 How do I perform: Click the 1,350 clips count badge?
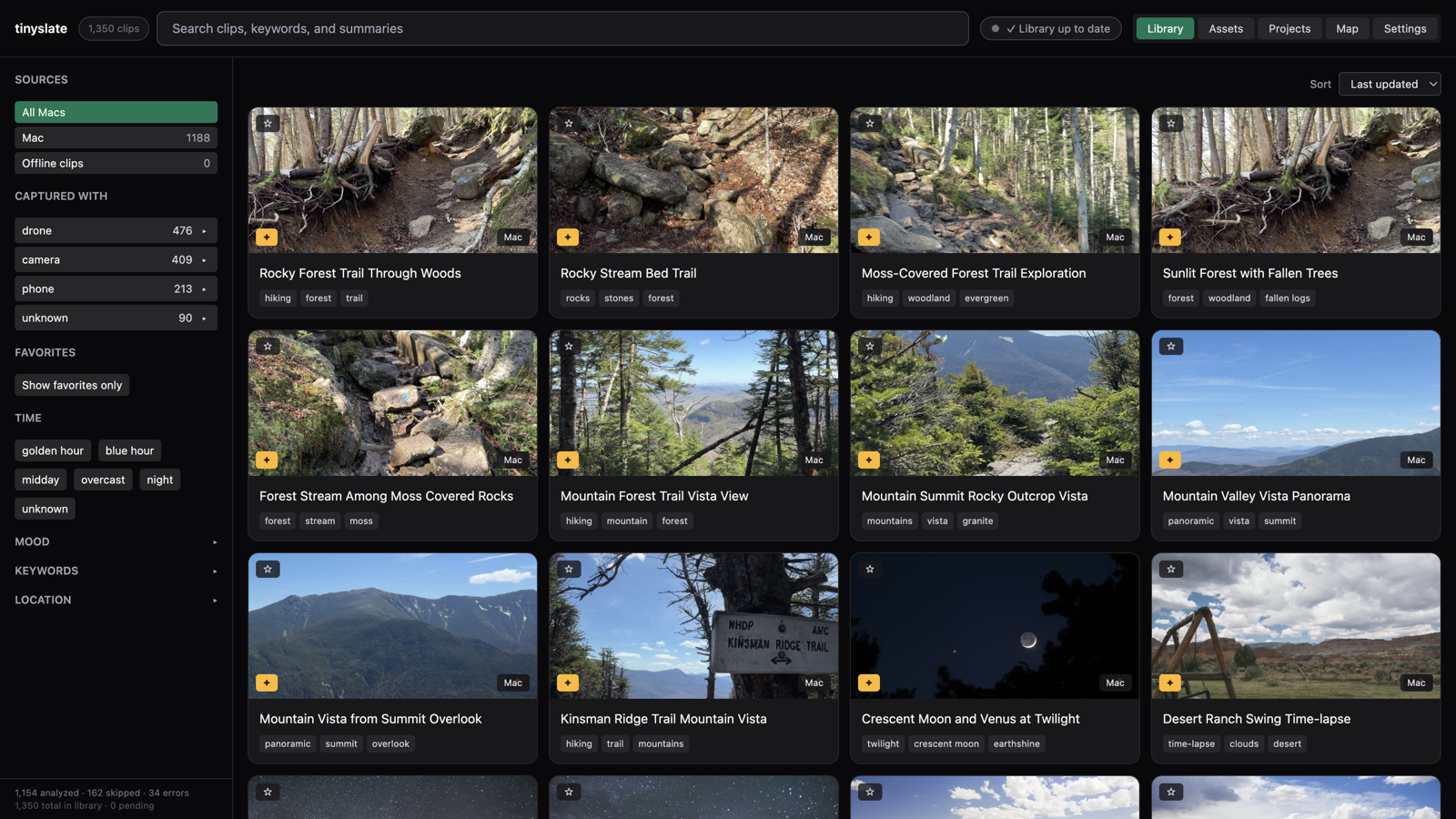tap(114, 28)
